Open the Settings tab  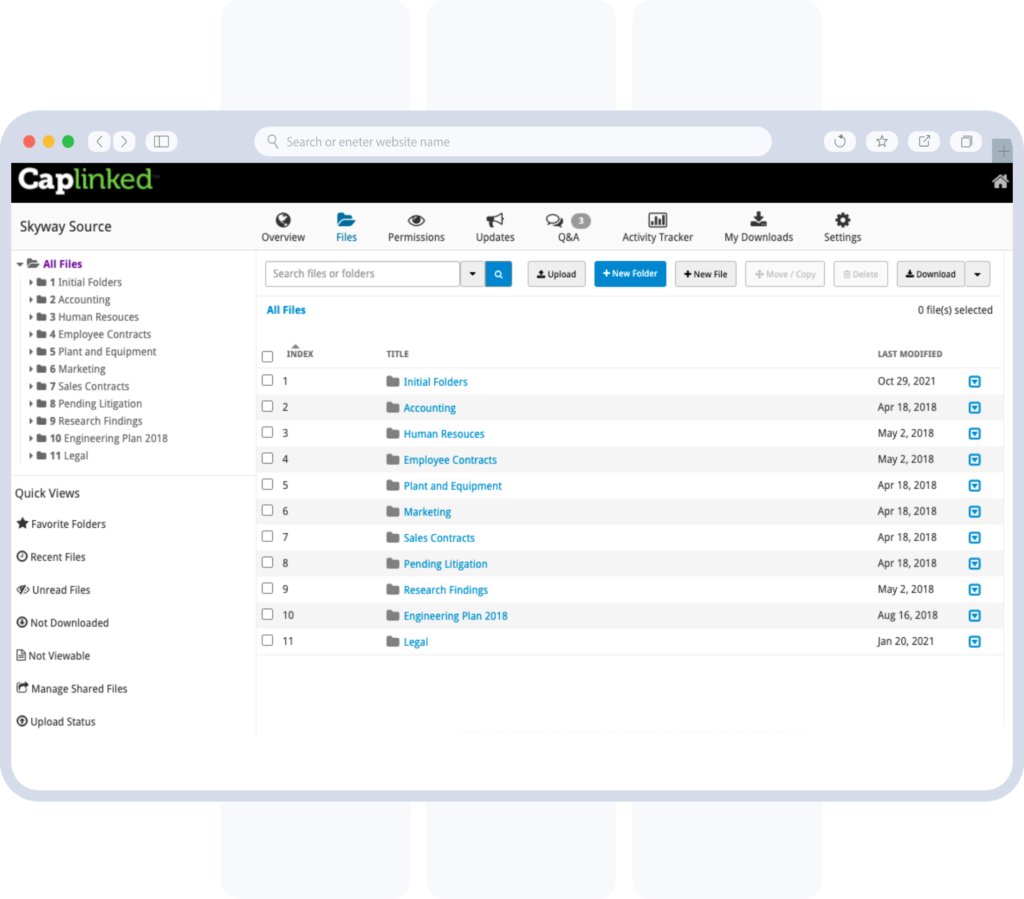(x=842, y=228)
